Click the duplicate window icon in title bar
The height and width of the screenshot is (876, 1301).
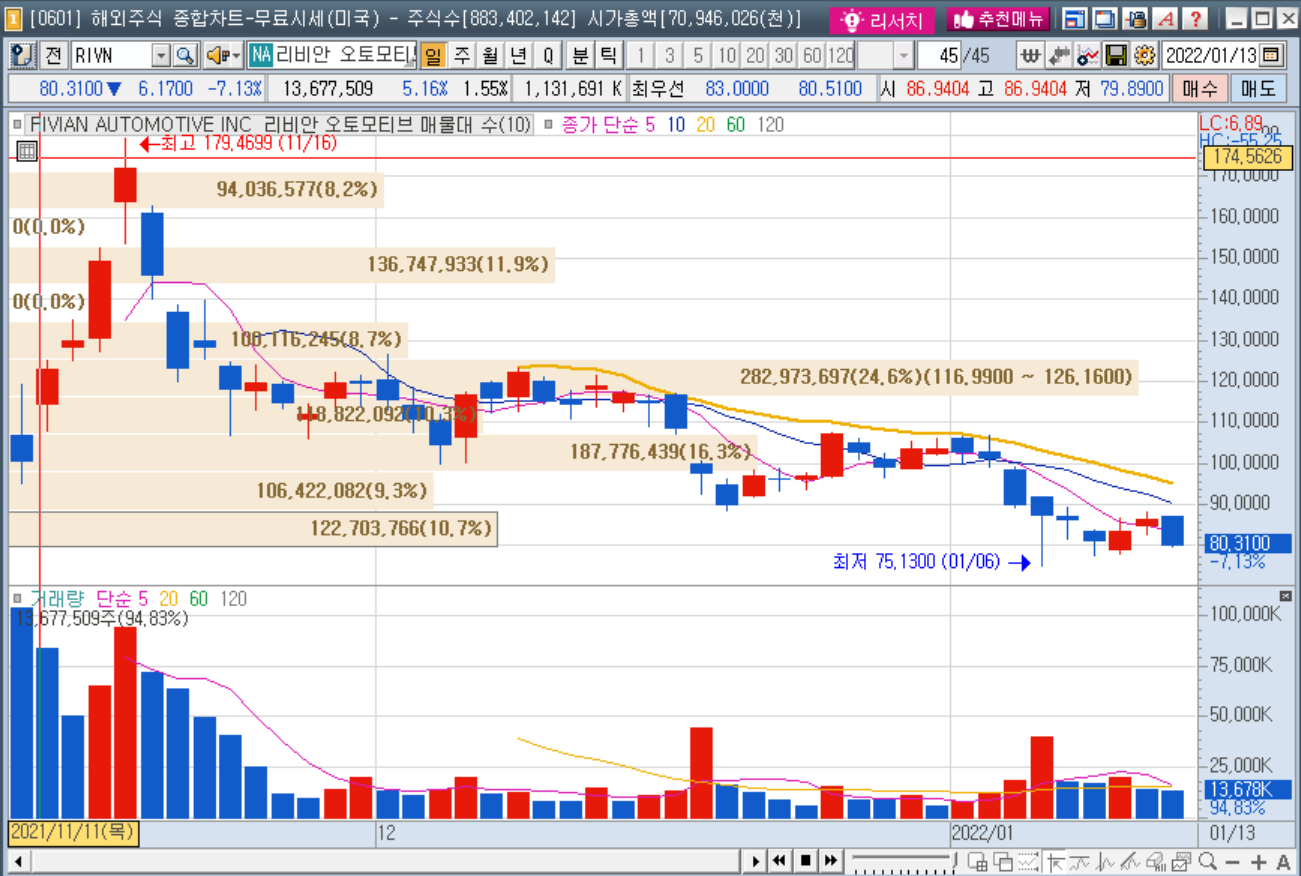(x=1105, y=19)
